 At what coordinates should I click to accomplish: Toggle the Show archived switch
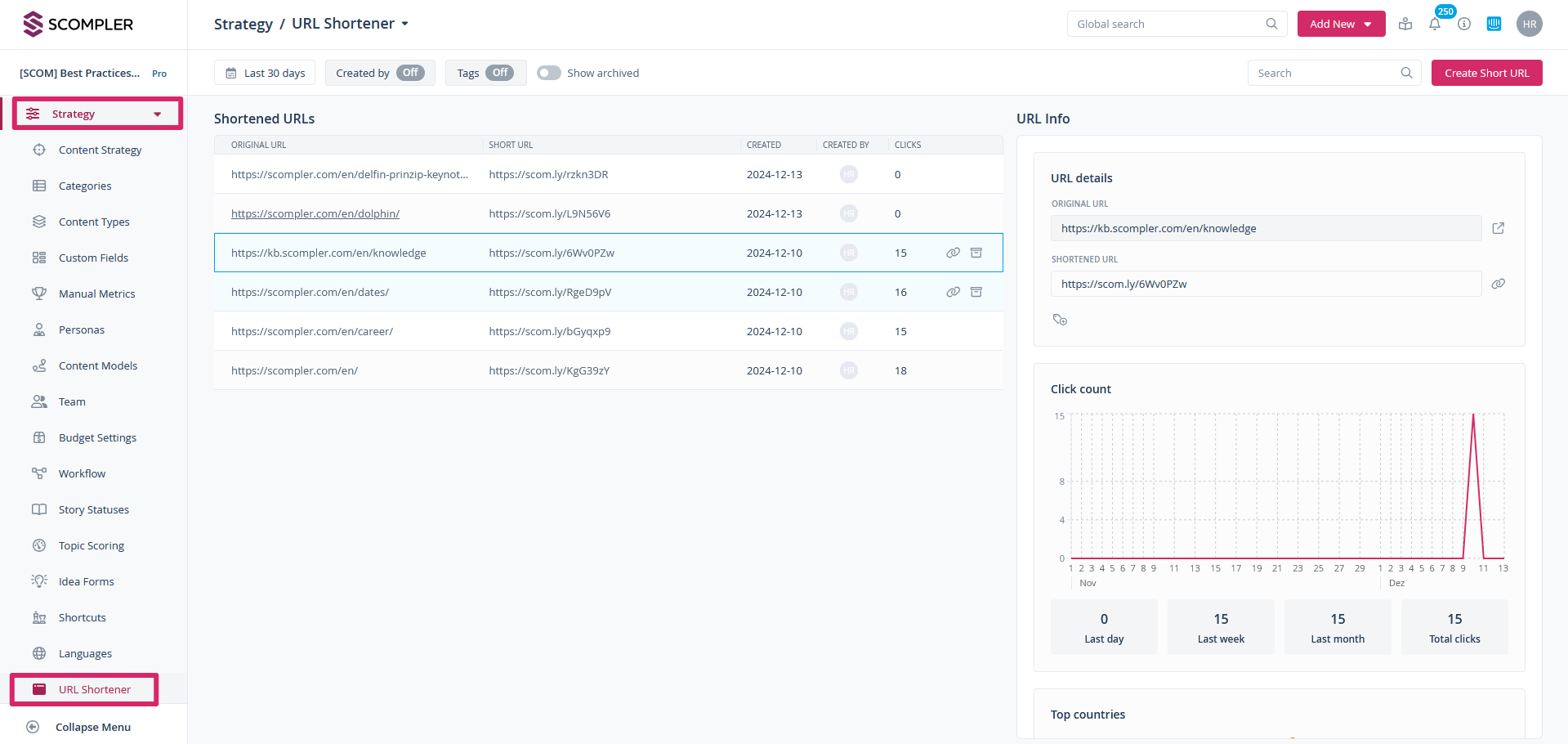549,73
